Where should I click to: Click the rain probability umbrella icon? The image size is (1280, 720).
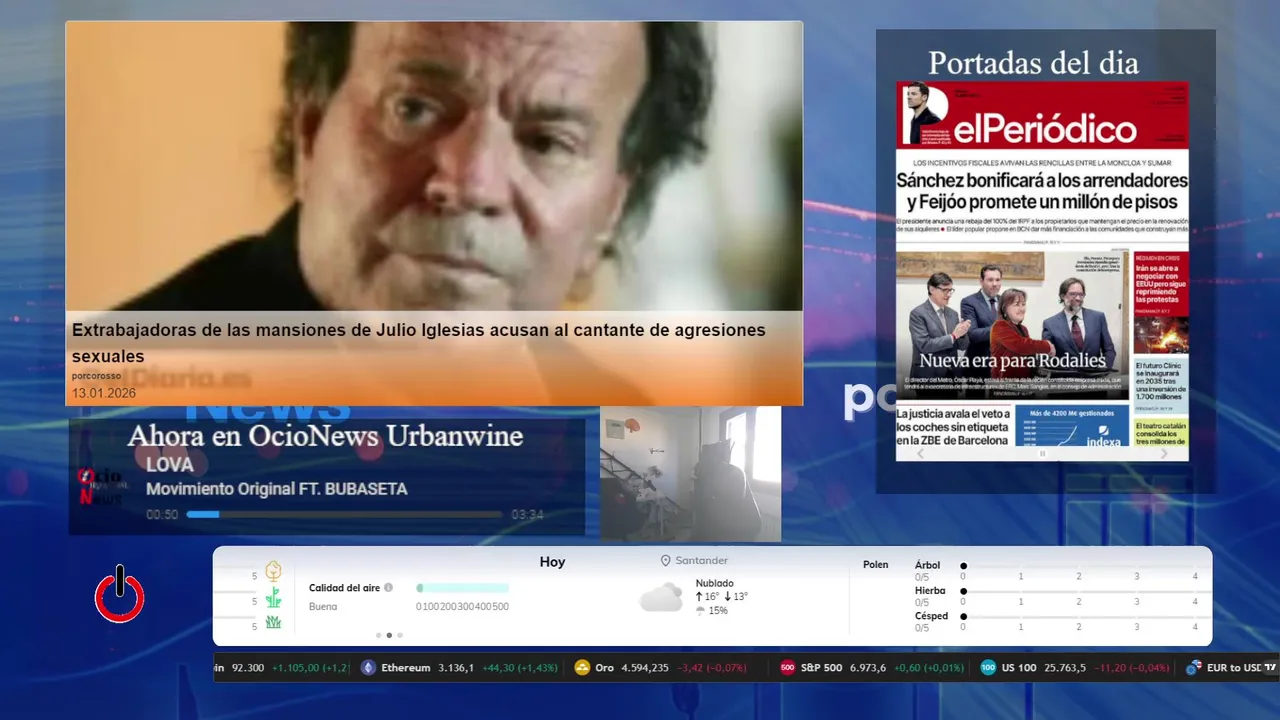pyautogui.click(x=700, y=611)
